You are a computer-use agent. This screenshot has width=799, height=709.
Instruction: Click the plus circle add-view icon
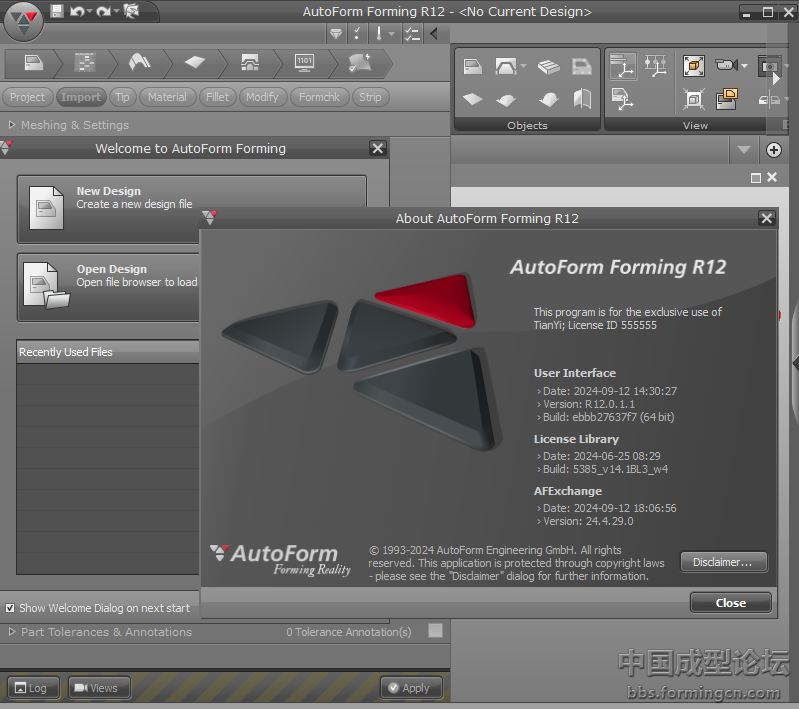coord(774,150)
